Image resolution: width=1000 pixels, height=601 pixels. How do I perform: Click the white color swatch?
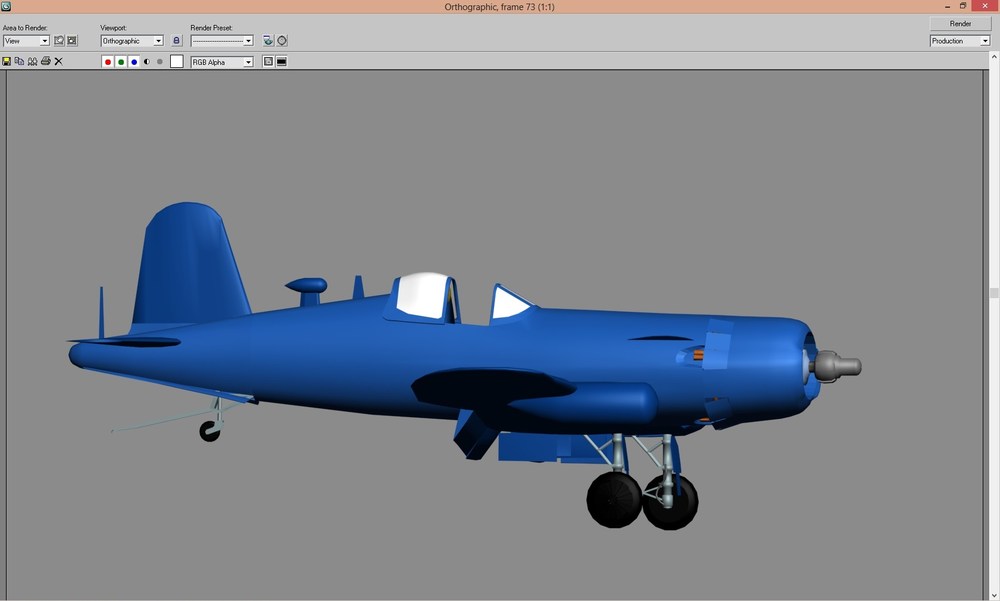pos(177,61)
